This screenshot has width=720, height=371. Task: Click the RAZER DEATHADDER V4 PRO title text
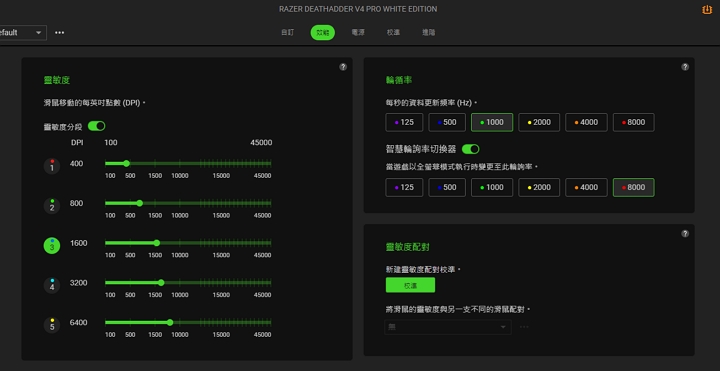point(358,9)
